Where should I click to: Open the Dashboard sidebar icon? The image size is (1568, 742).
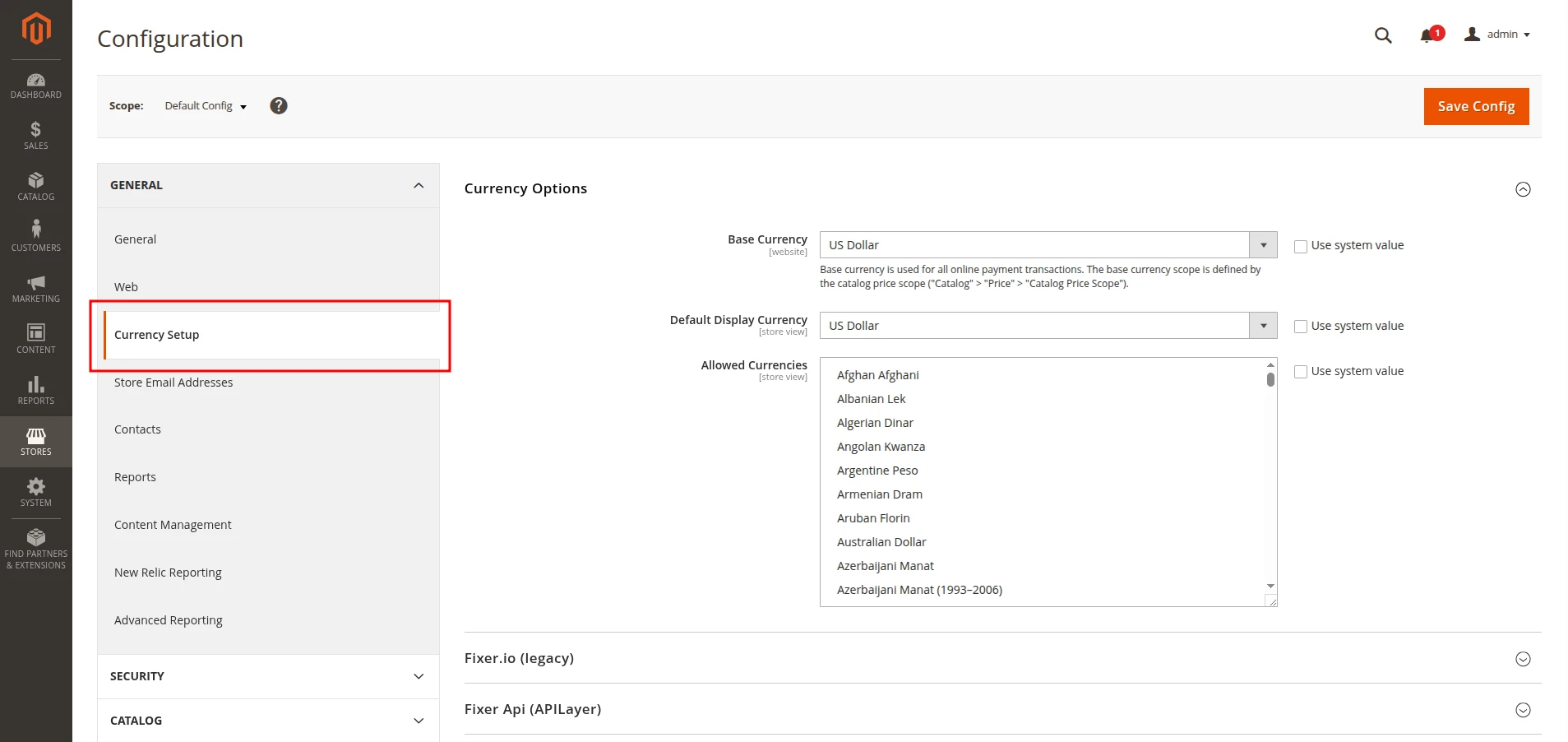(36, 86)
